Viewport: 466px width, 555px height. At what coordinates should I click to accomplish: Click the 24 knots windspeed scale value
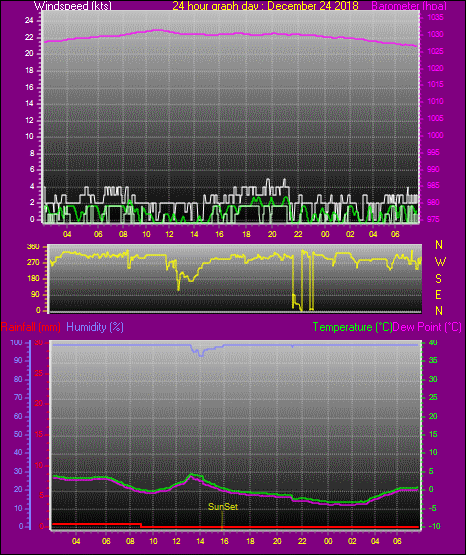pos(29,21)
